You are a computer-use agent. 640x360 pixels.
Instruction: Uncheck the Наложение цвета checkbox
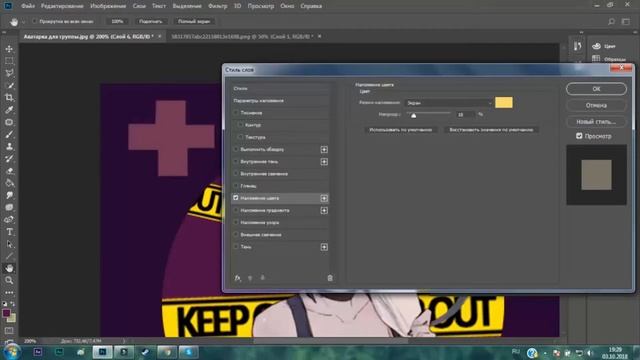pos(236,198)
